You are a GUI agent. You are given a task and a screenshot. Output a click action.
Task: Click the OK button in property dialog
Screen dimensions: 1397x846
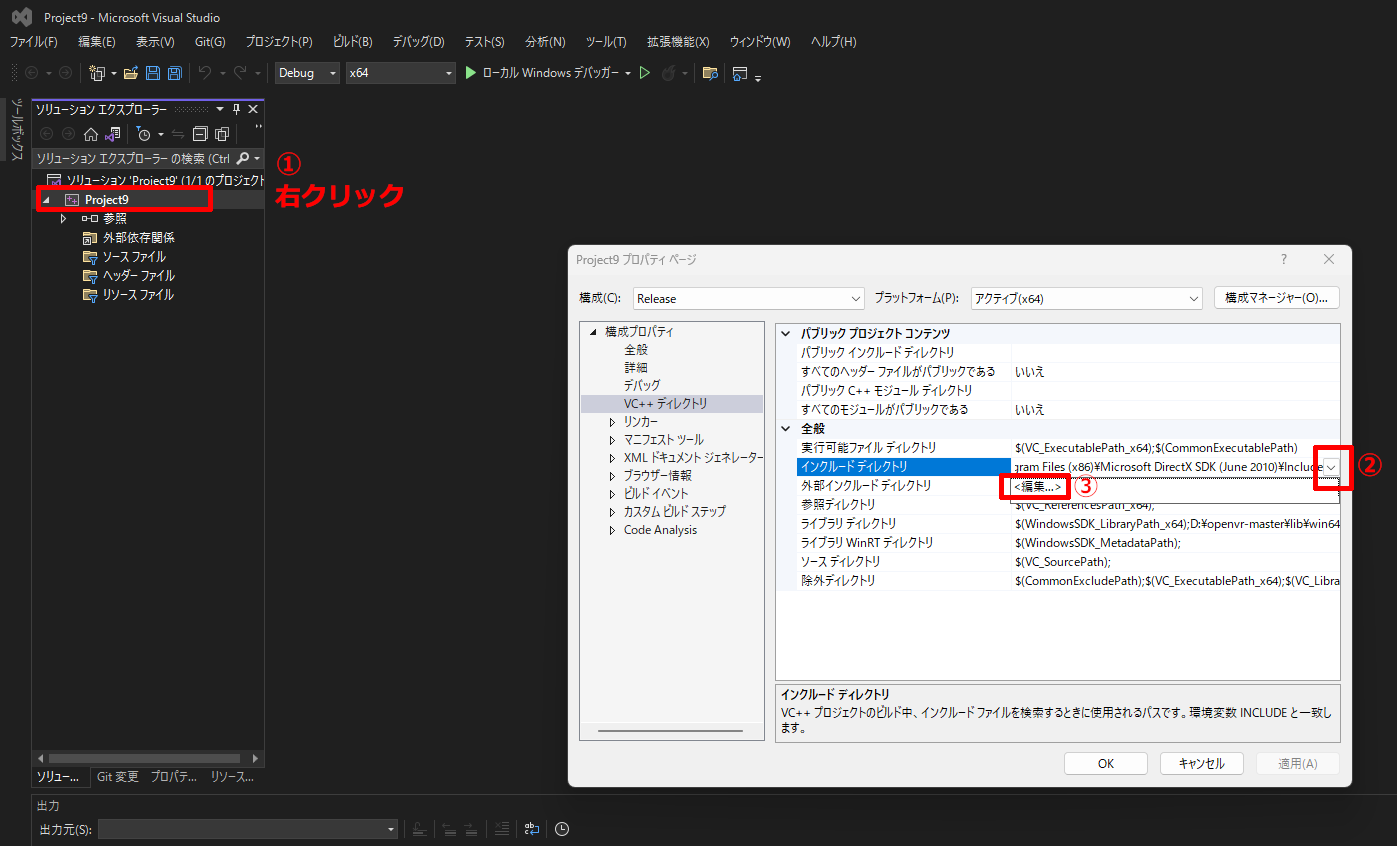tap(1105, 763)
